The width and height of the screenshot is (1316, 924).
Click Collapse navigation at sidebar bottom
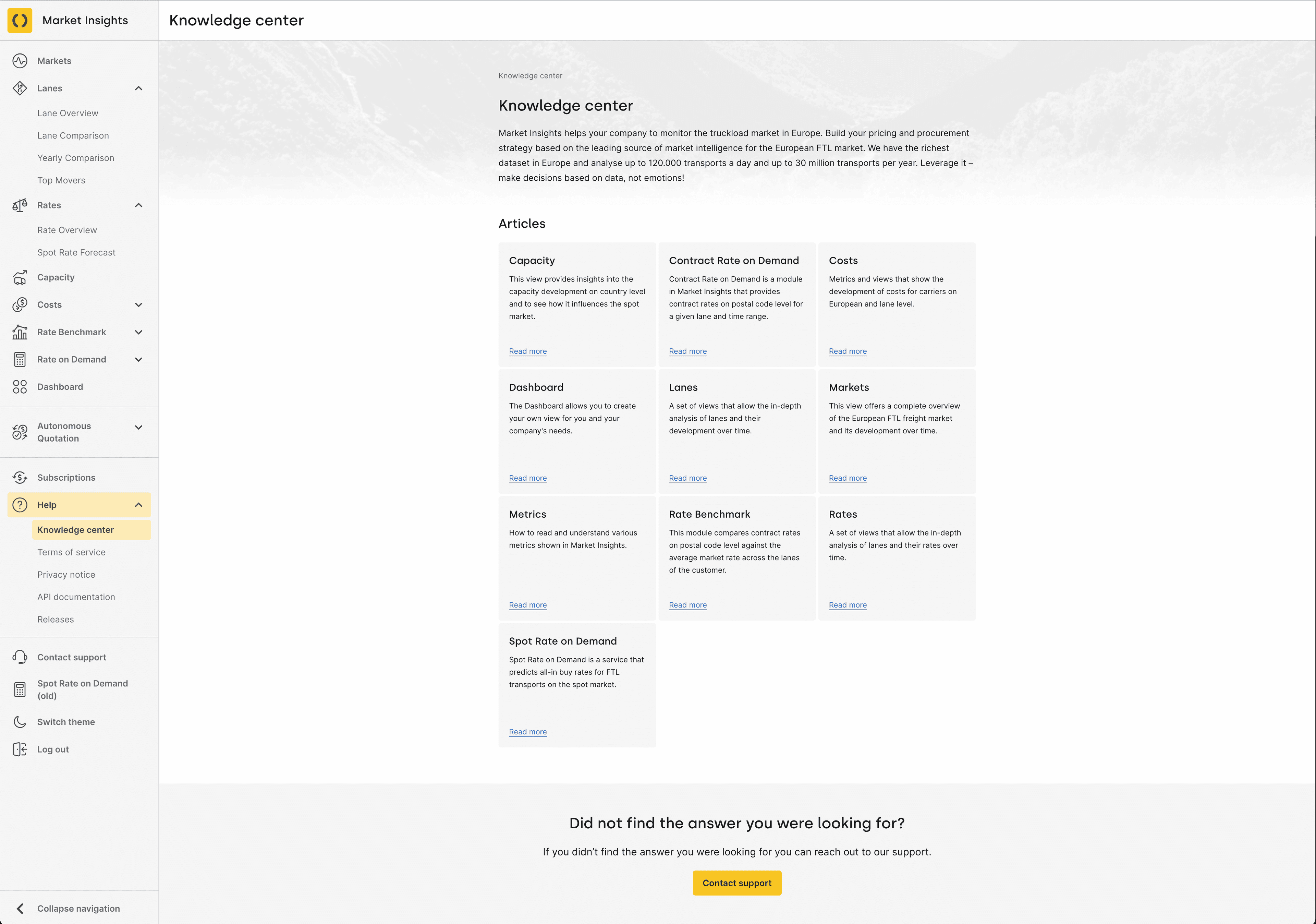coord(78,909)
